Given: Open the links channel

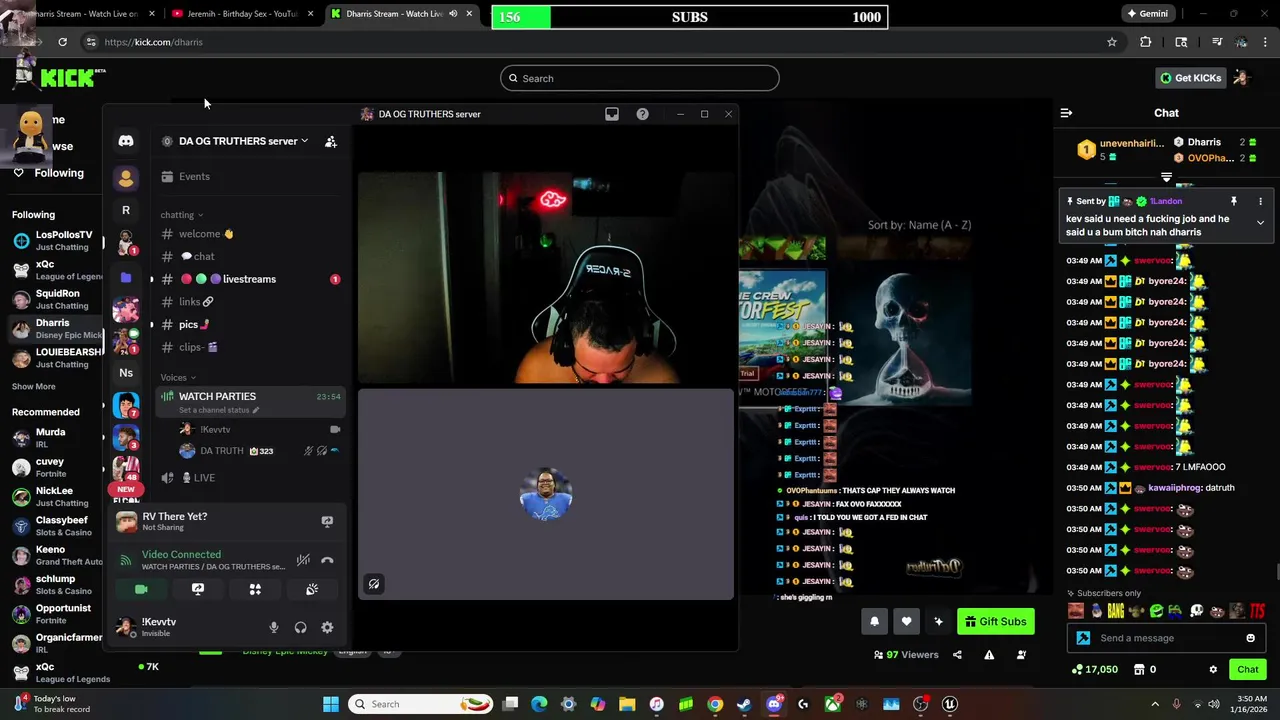Looking at the screenshot, I should click(249, 302).
